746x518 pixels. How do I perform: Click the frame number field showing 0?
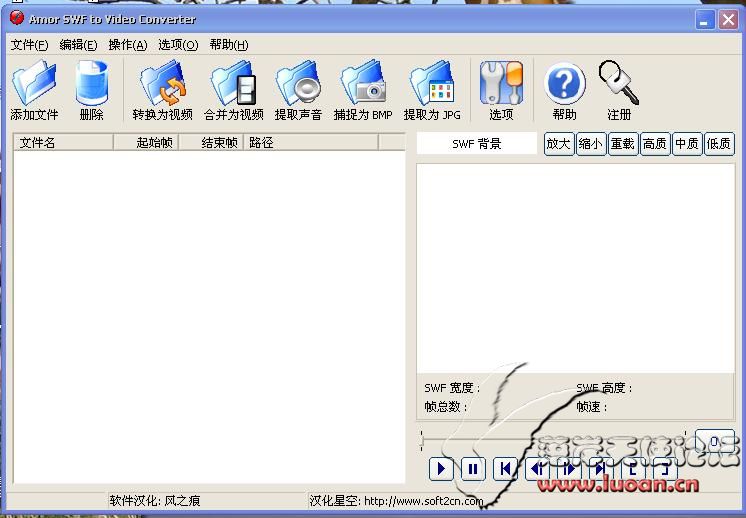pos(715,442)
